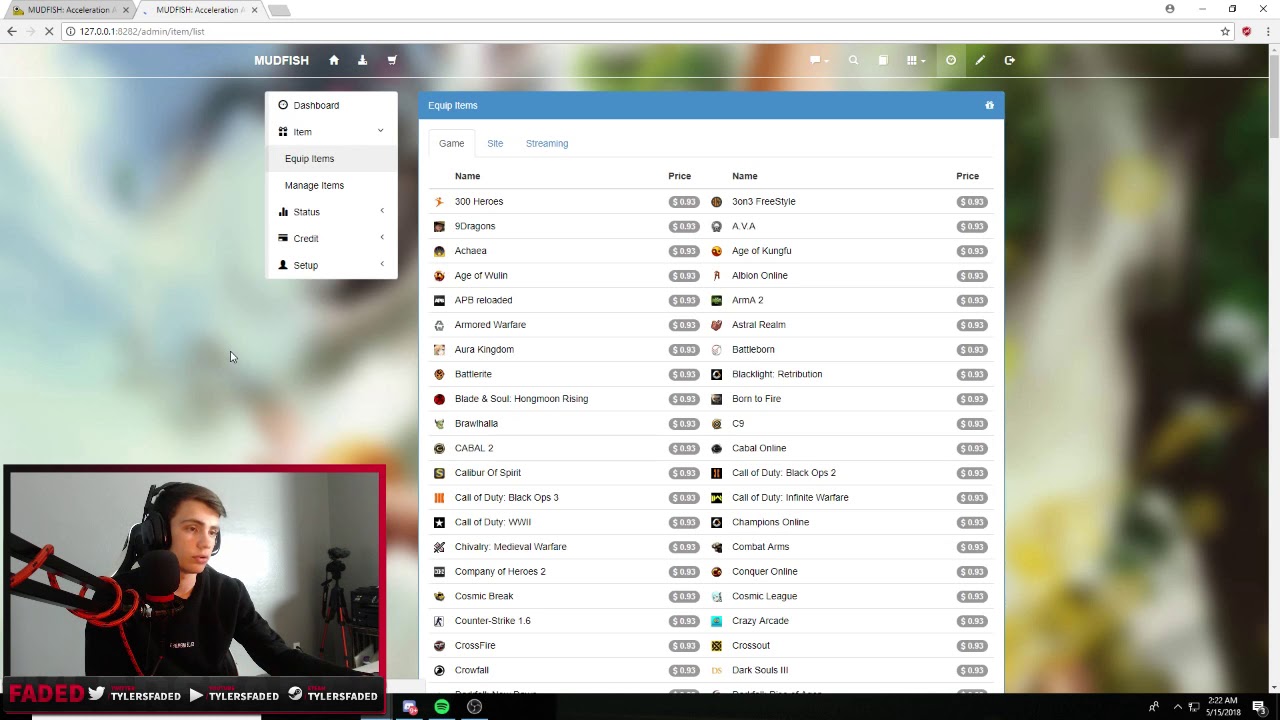Click the Blade & Soul game icon
1280x720 pixels.
[439, 399]
